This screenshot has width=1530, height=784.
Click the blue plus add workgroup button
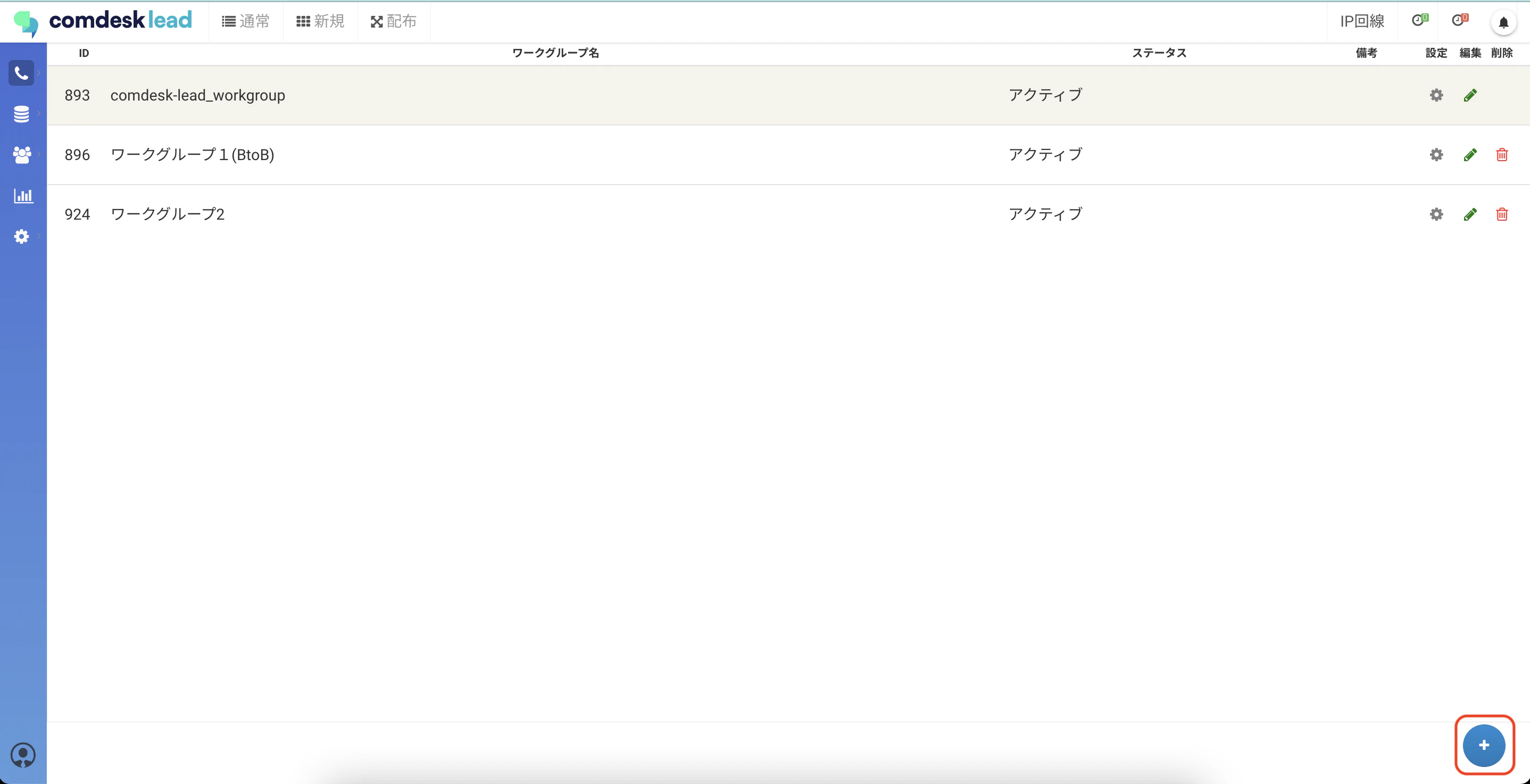point(1484,745)
